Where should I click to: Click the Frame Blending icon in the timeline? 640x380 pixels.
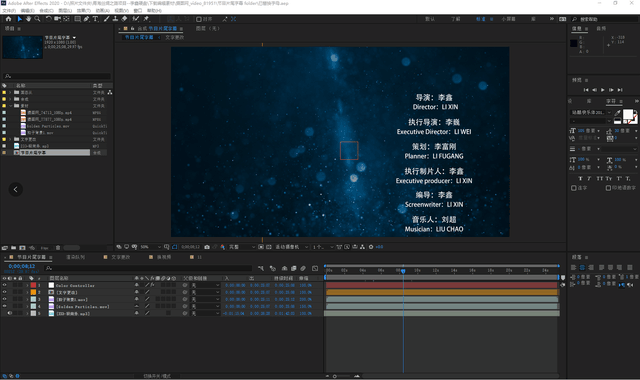tap(293, 268)
